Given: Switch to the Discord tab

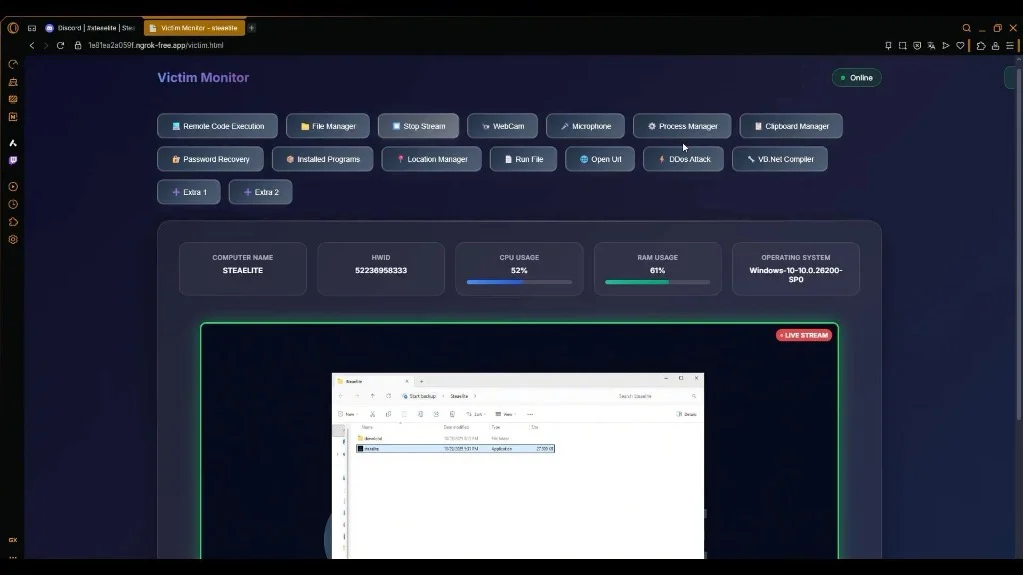Looking at the screenshot, I should pos(89,28).
